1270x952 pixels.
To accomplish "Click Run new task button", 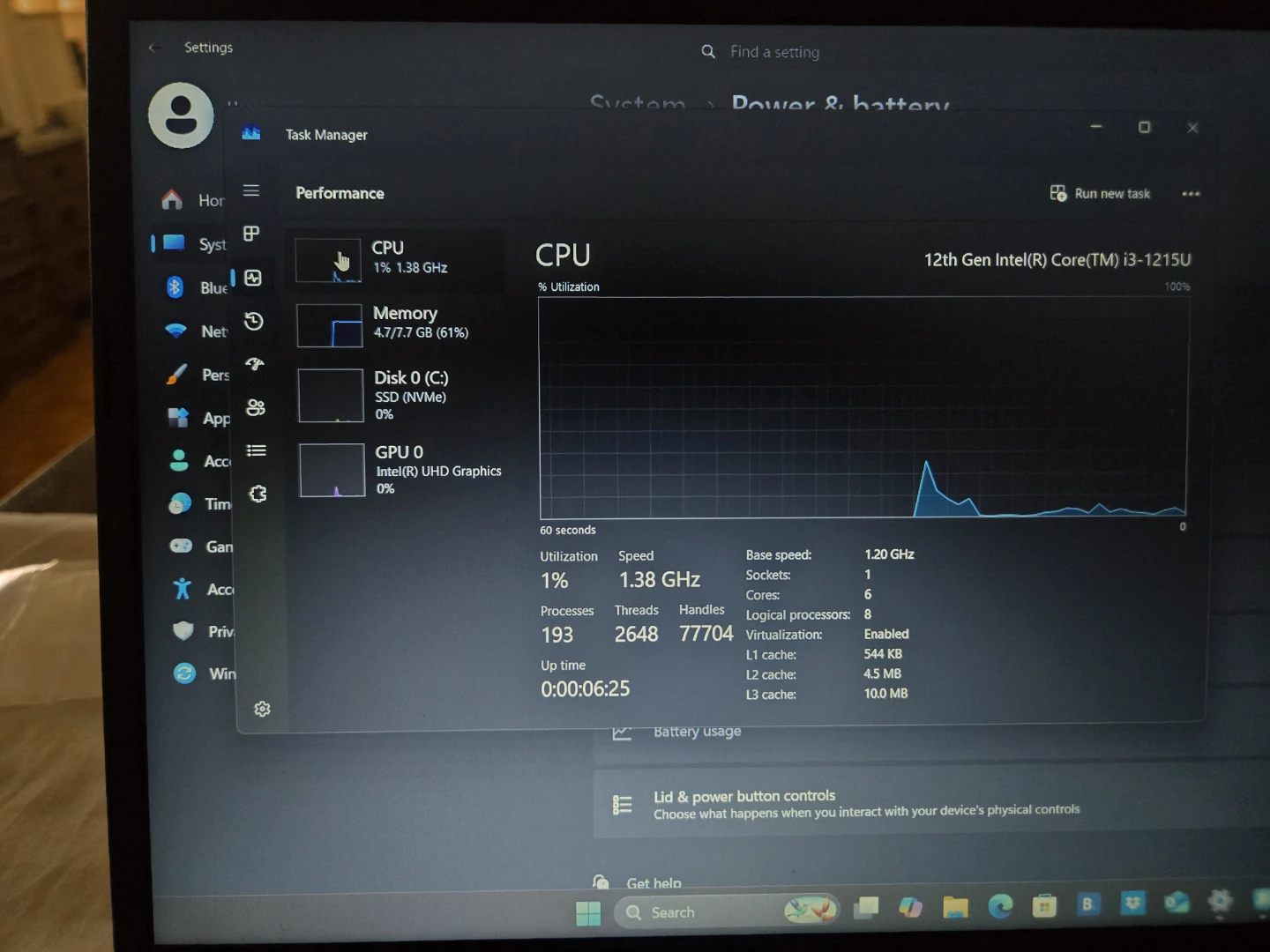I will [x=1100, y=193].
